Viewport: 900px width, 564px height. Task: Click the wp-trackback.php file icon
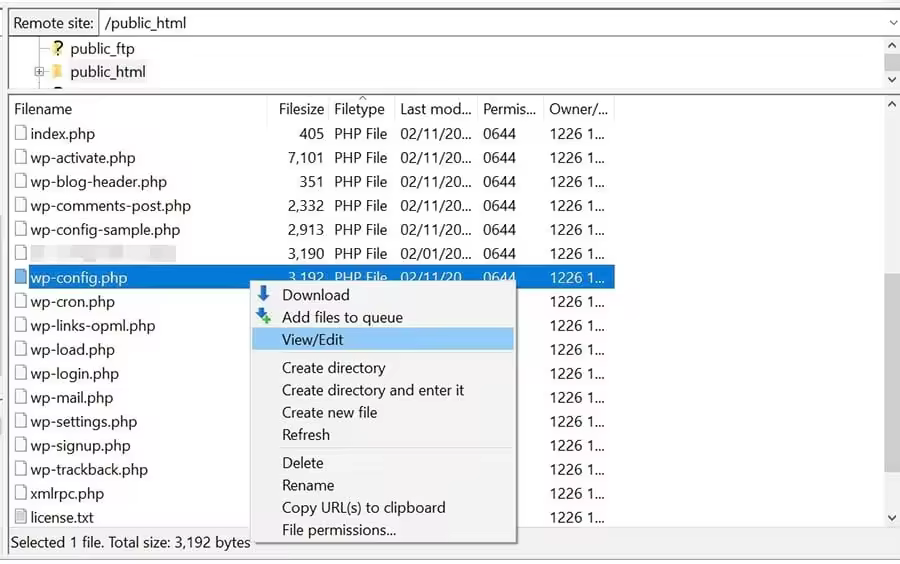click(21, 469)
